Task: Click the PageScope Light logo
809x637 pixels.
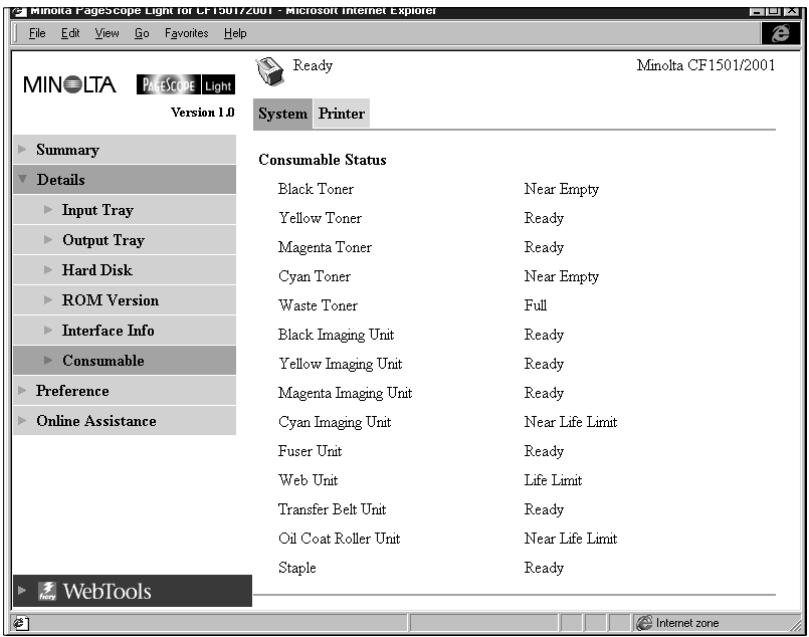Action: tap(185, 85)
